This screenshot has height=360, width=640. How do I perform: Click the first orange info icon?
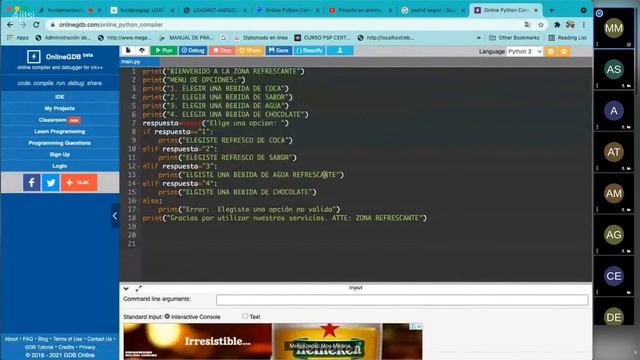coord(551,51)
